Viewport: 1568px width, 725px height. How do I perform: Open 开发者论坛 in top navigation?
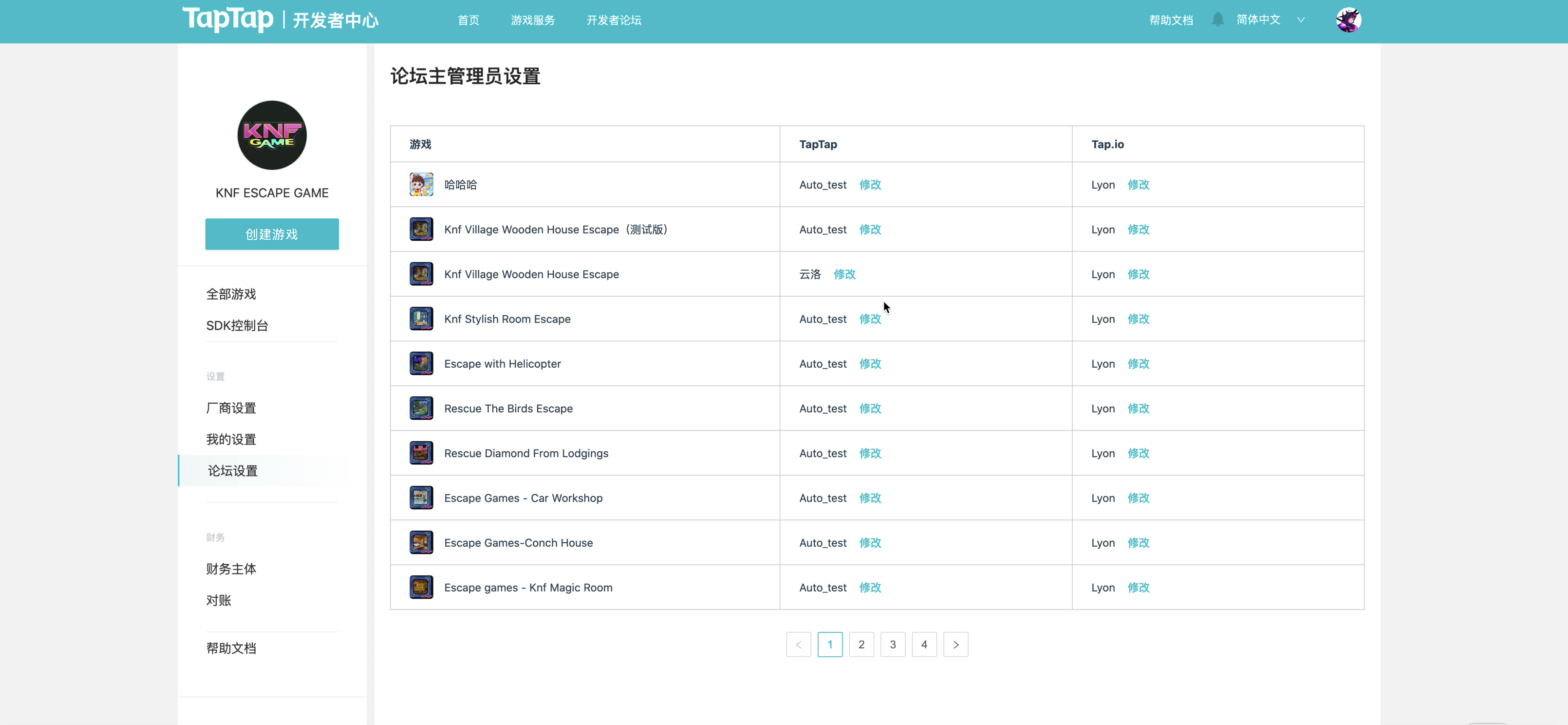[613, 20]
